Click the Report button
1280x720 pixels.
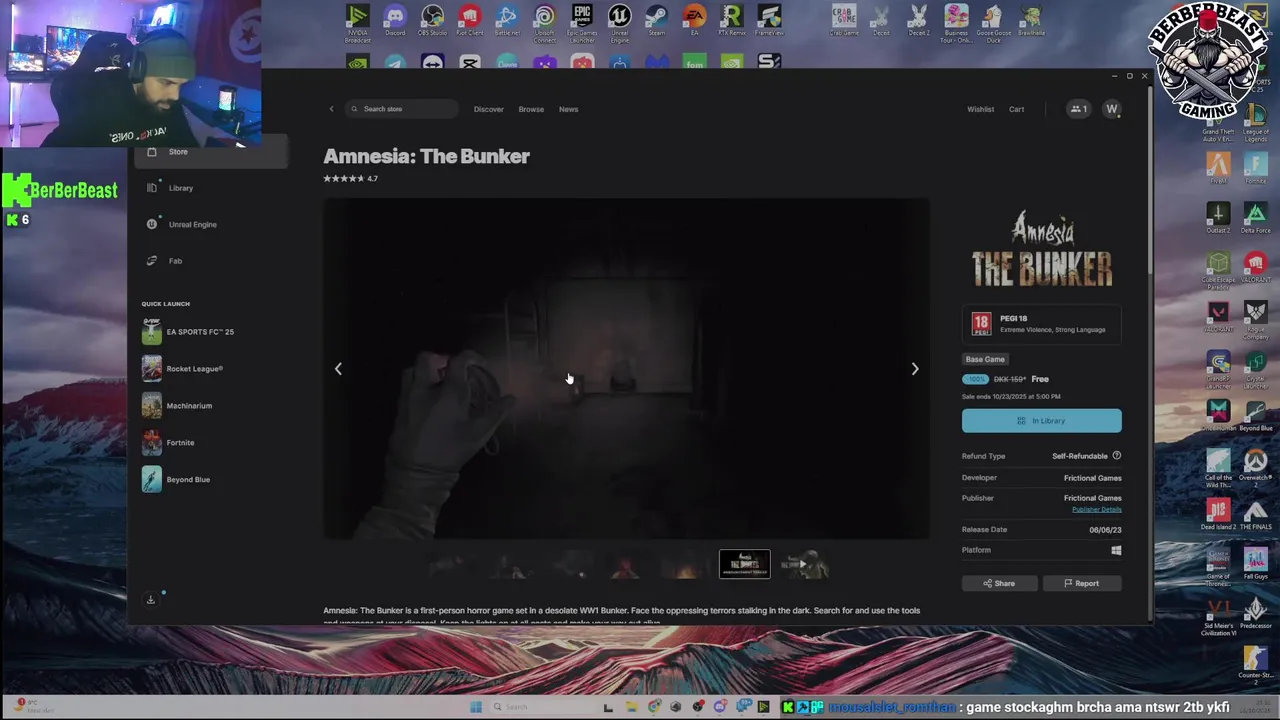pos(1081,584)
